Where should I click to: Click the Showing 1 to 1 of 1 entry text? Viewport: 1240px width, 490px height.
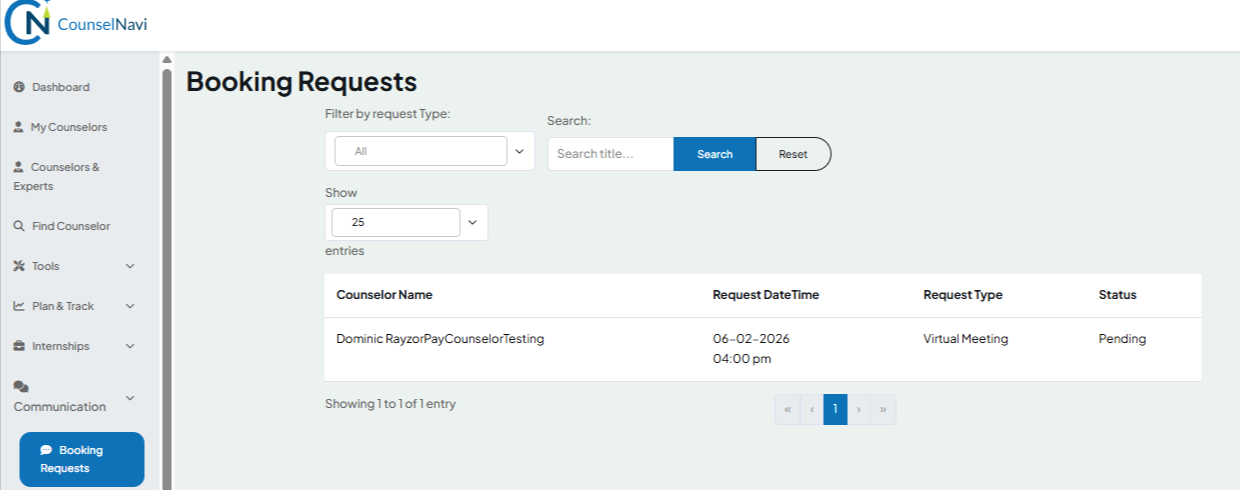click(390, 404)
